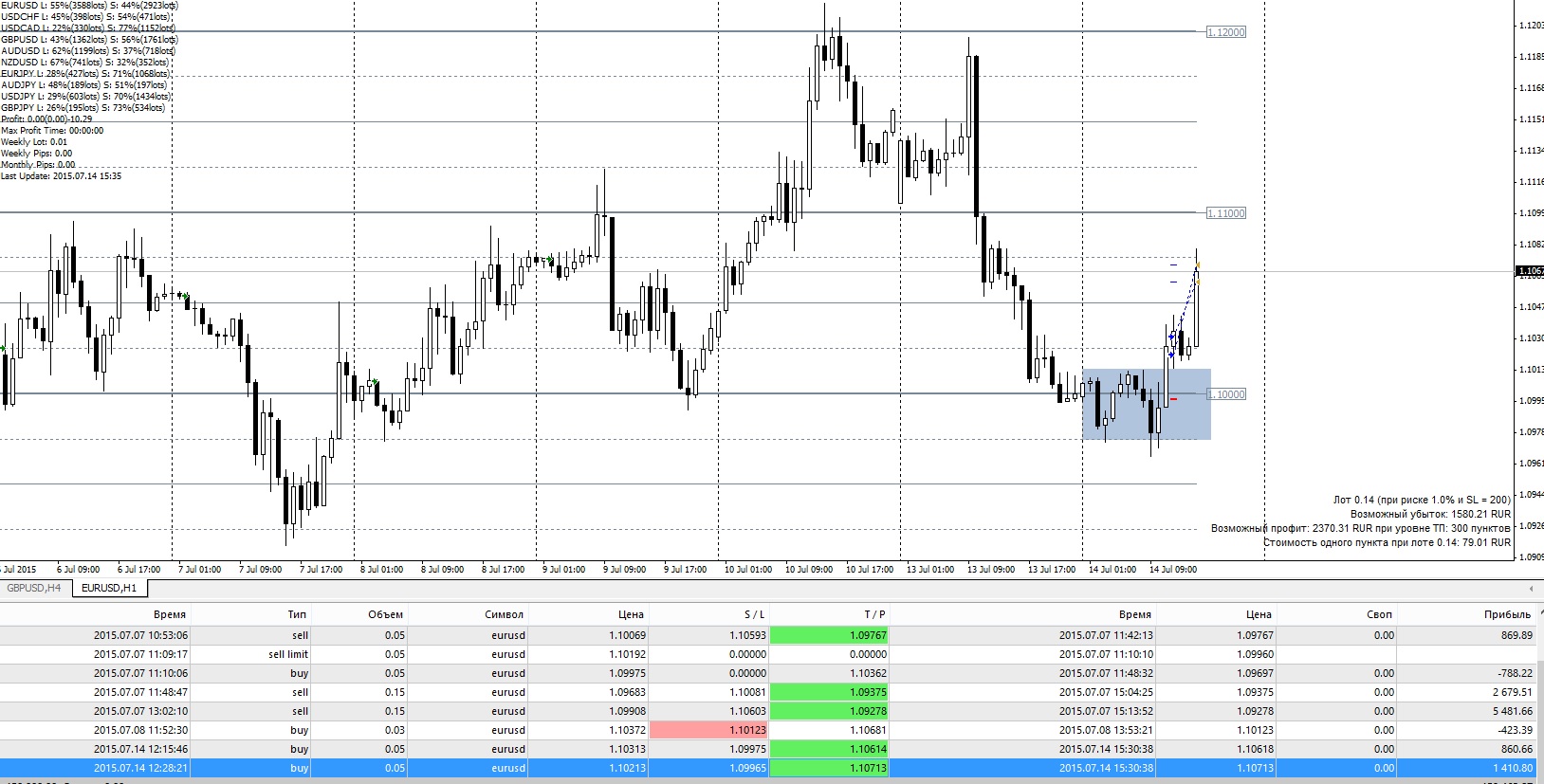
Task: Click the profit value 860.66
Action: pyautogui.click(x=1516, y=749)
